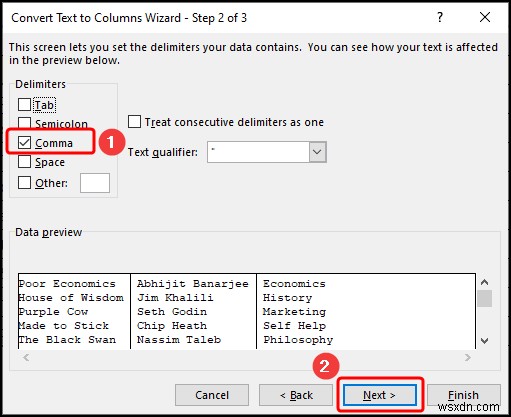Click the vertical scrollbar thumb in preview
511x417 pixels.
(484, 298)
